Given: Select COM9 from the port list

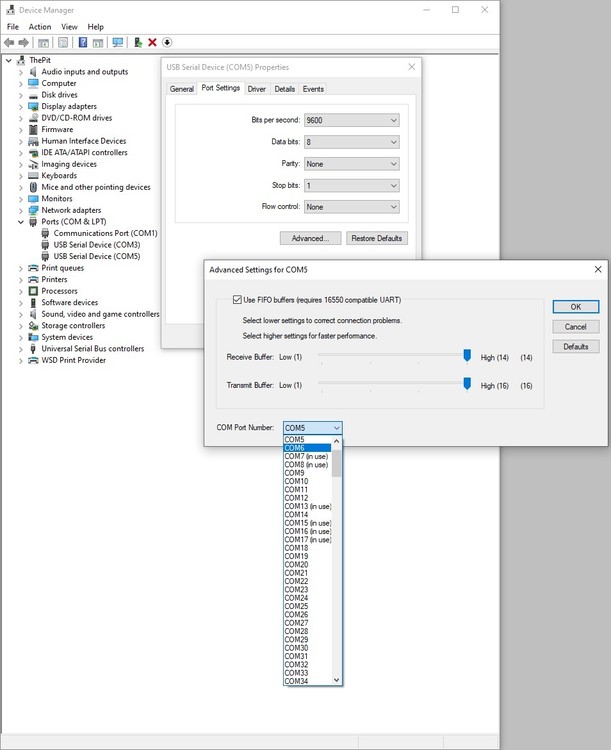Looking at the screenshot, I should [307, 473].
